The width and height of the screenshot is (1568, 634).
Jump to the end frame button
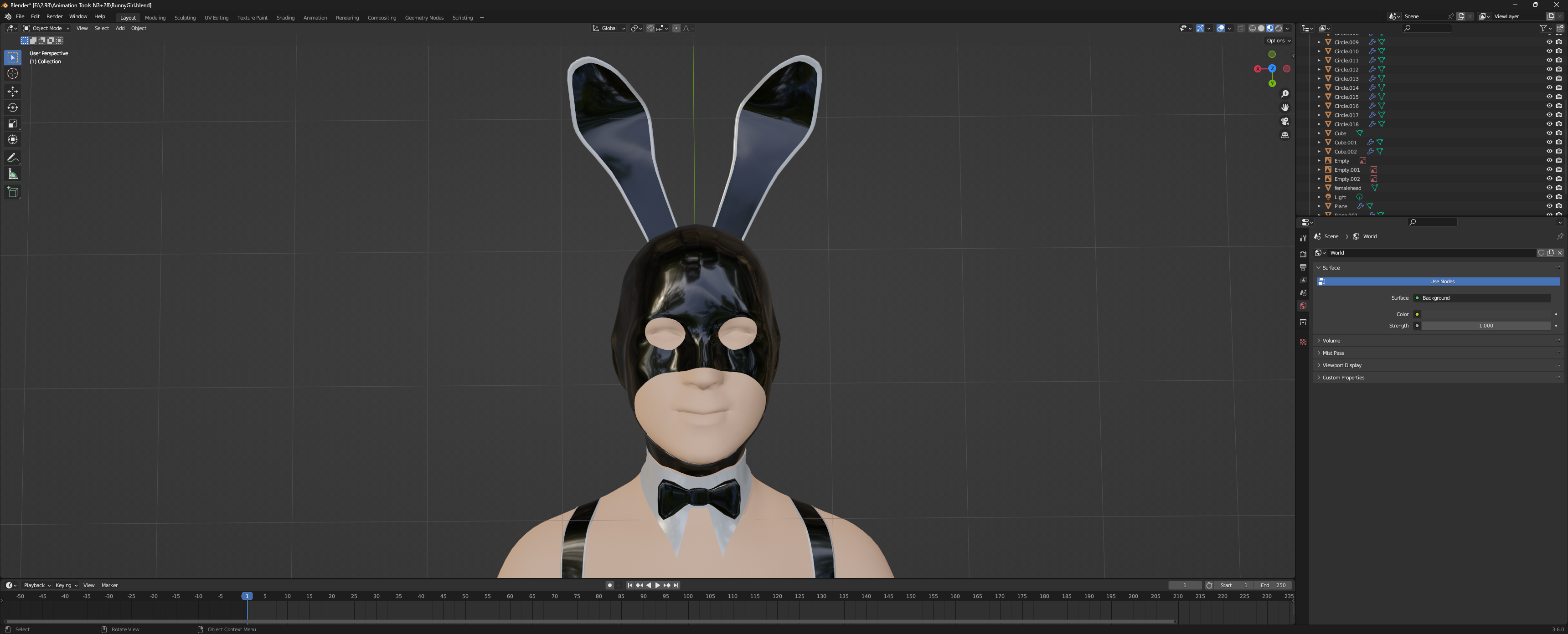click(x=676, y=585)
